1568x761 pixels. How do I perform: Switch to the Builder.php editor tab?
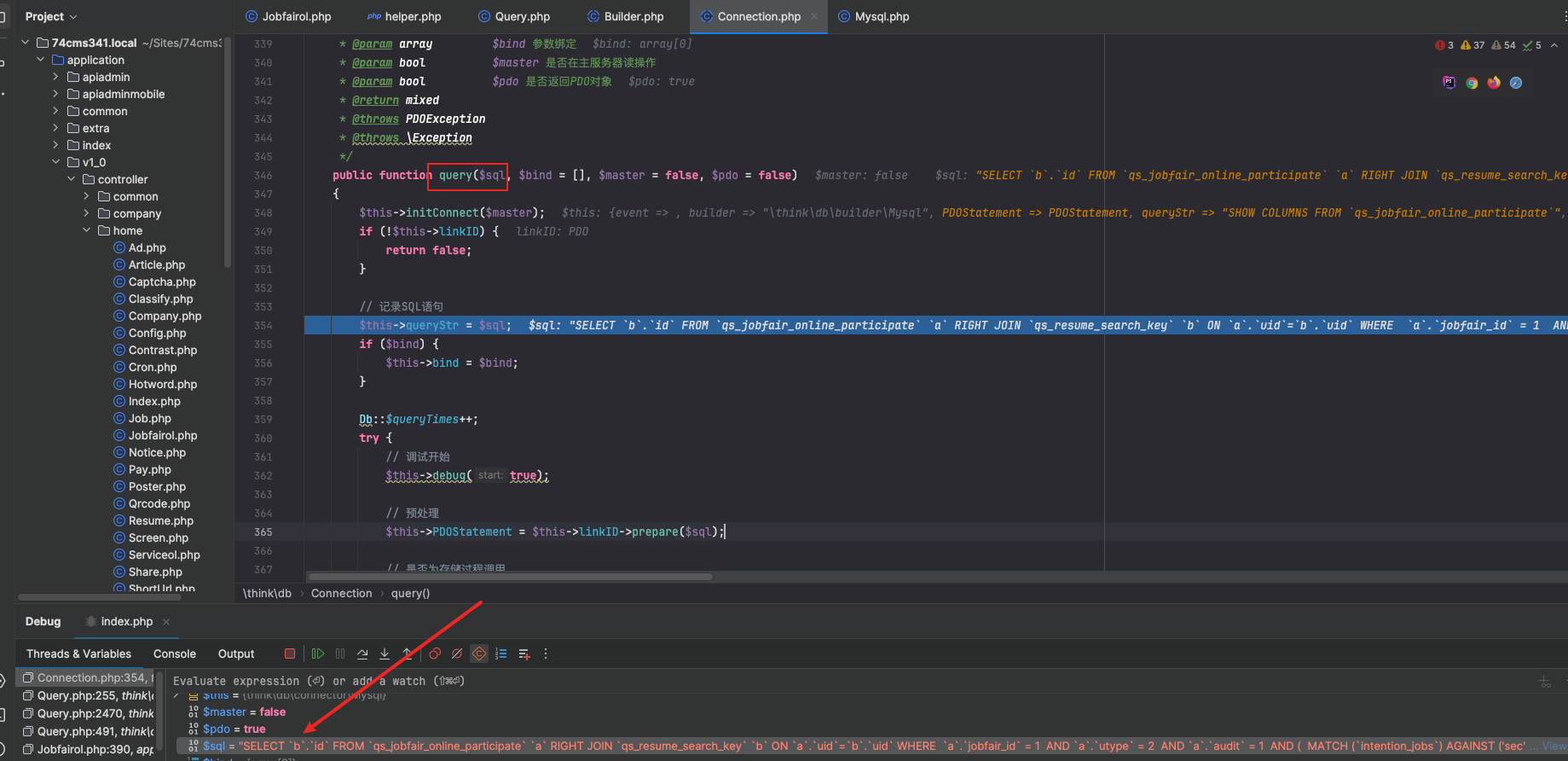[625, 16]
